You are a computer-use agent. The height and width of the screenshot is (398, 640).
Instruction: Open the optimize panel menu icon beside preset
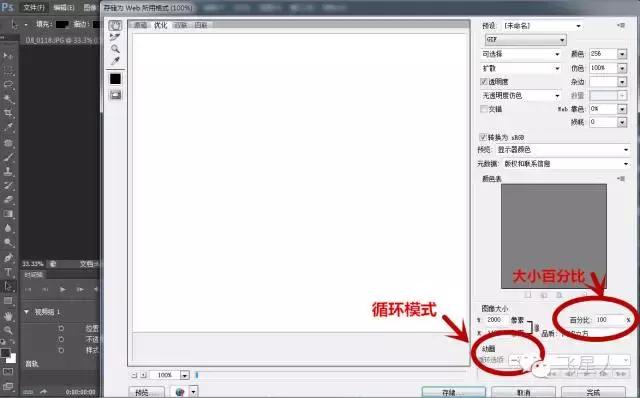621,26
